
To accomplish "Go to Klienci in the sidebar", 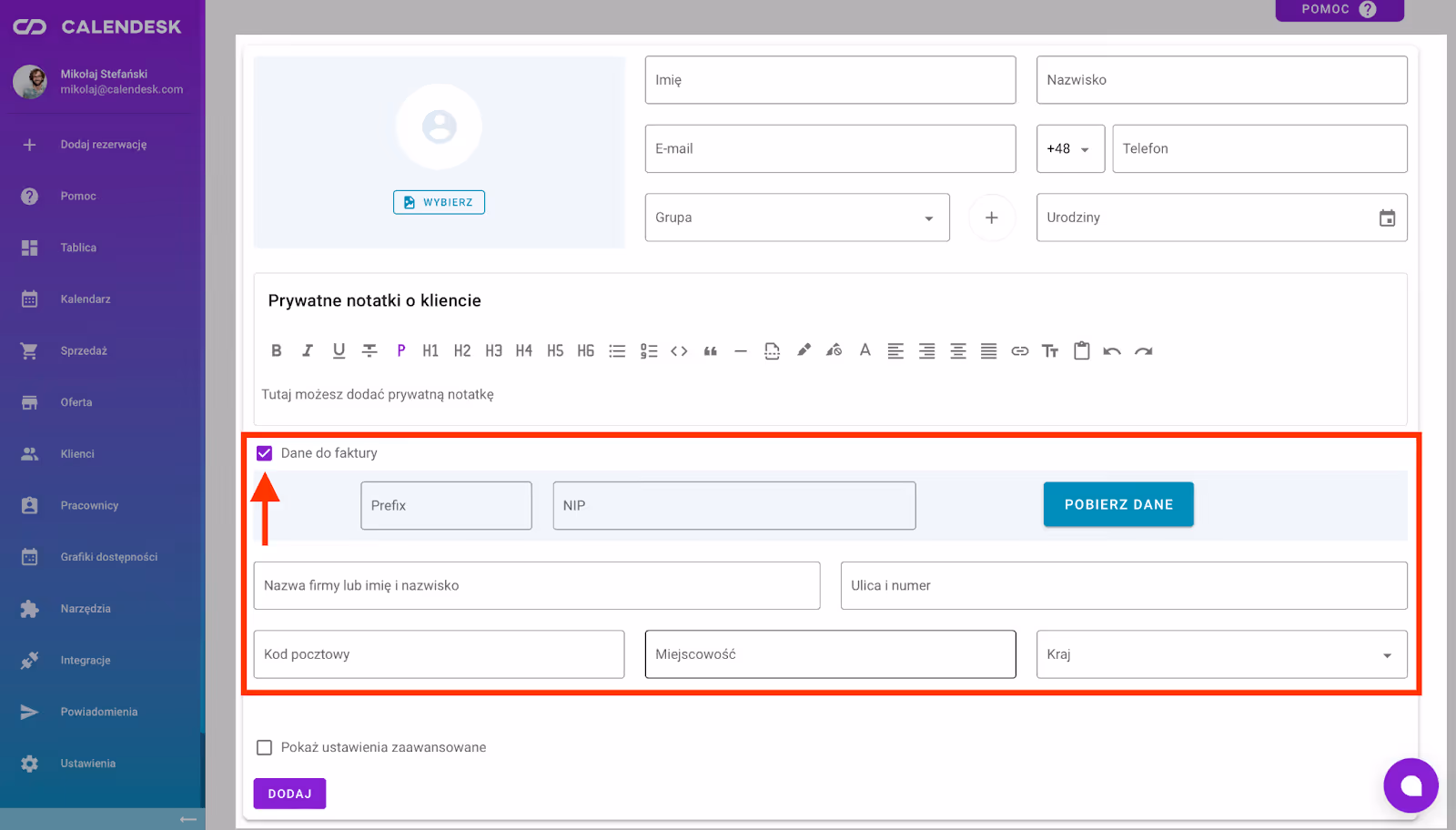I will coord(77,454).
